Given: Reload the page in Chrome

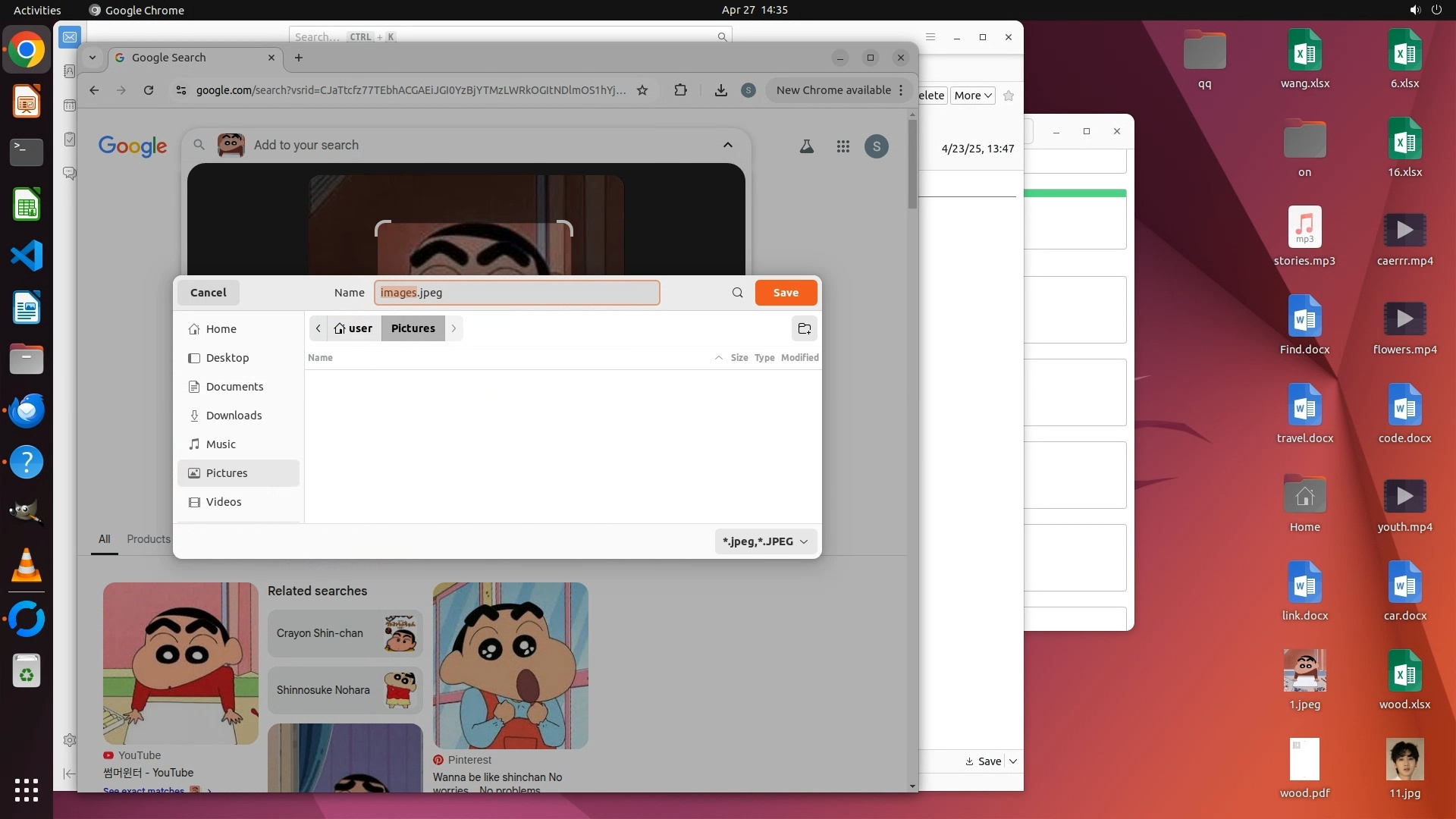Looking at the screenshot, I should point(149,90).
